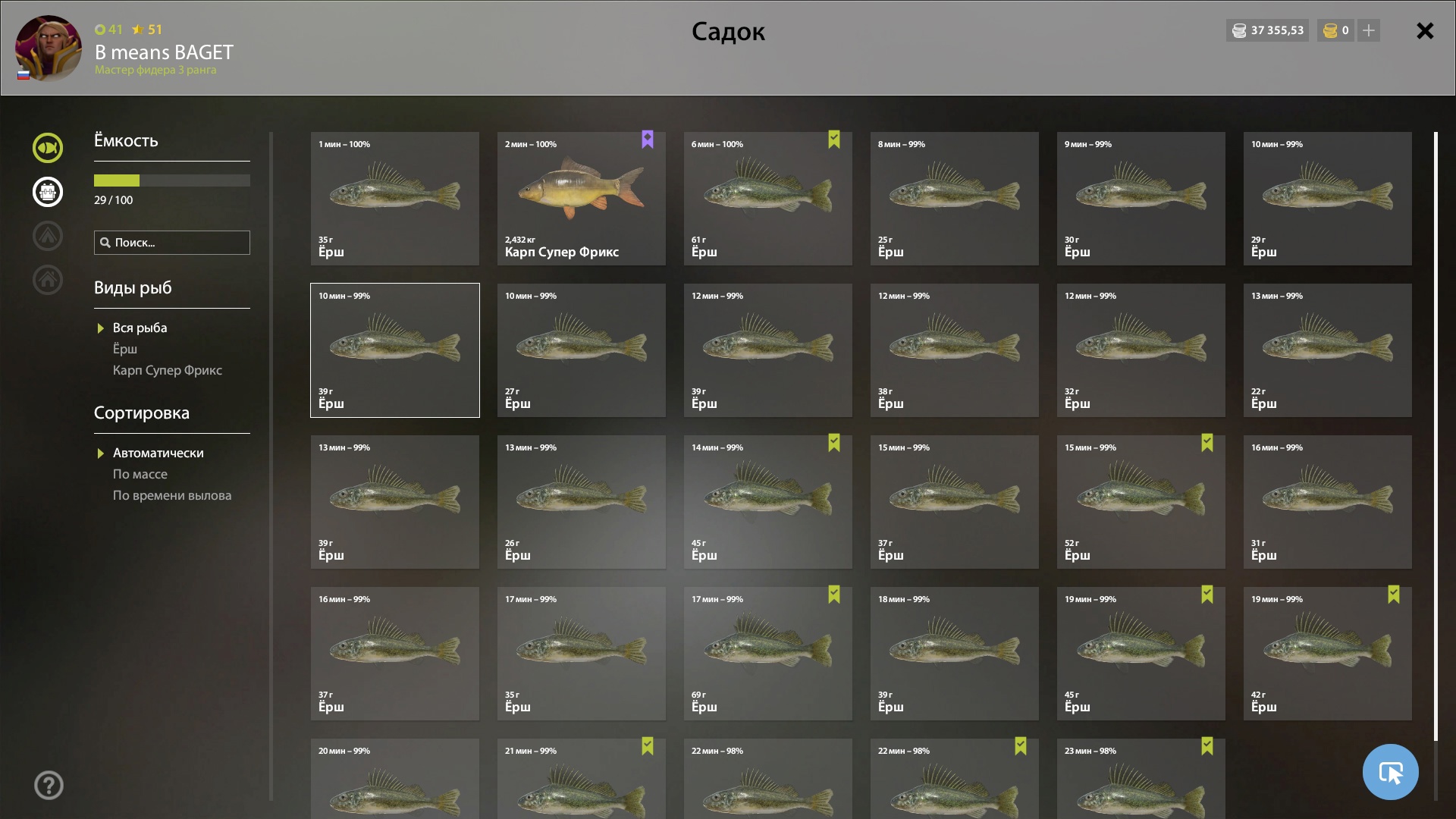
Task: Filter fish list by Ёрш
Action: [125, 349]
